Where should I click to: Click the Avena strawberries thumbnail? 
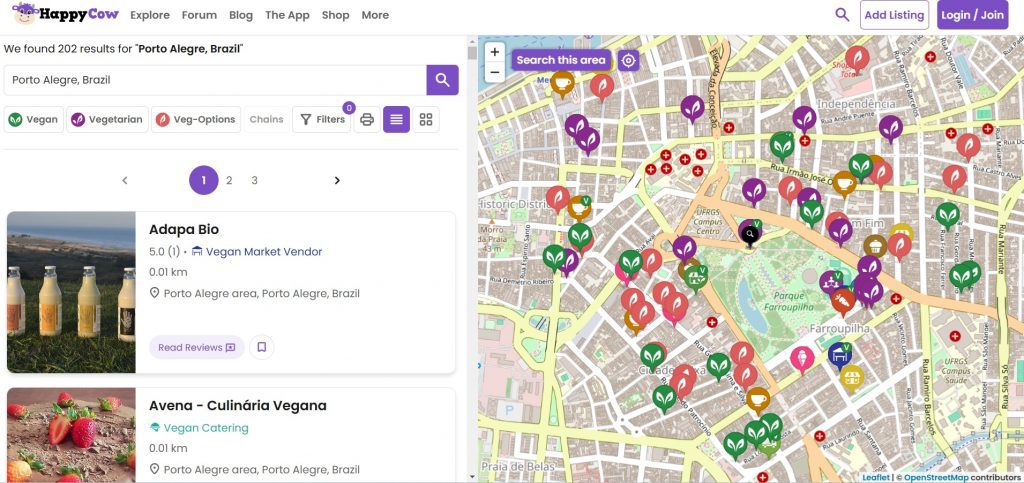[x=71, y=435]
